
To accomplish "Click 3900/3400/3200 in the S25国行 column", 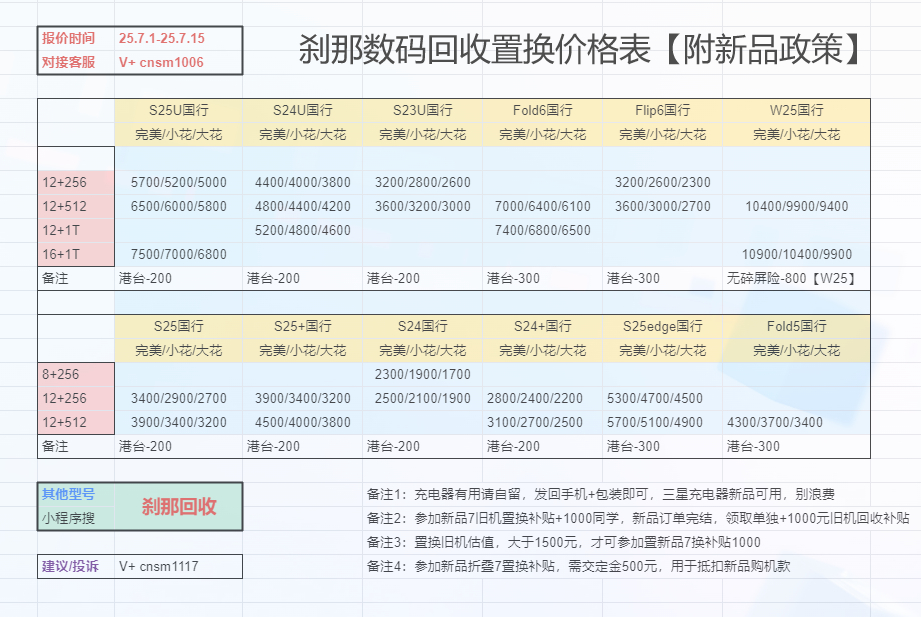I will click(179, 422).
